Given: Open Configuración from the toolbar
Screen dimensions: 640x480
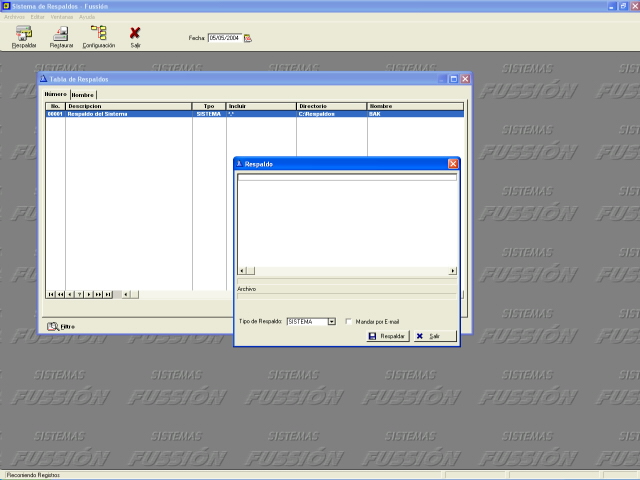Looking at the screenshot, I should coord(98,34).
